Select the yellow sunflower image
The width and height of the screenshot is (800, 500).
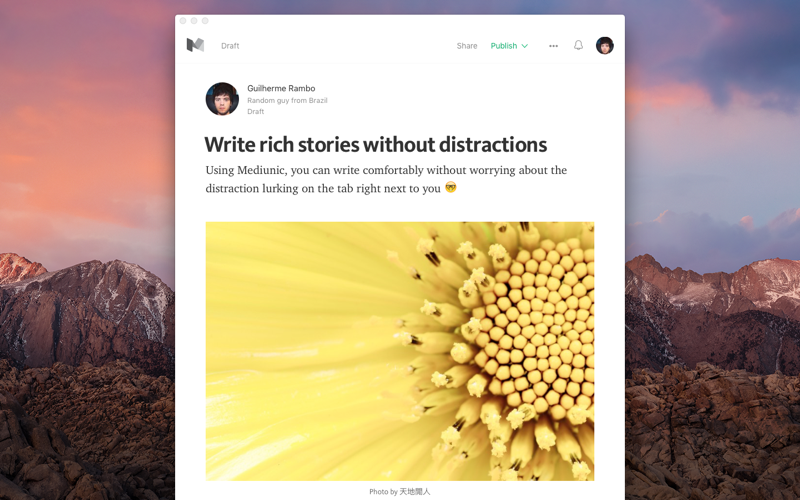point(400,351)
